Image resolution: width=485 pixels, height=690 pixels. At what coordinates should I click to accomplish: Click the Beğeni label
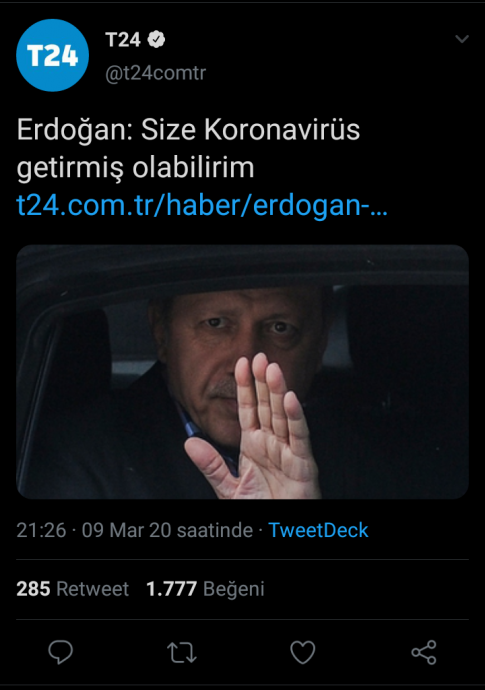234,589
